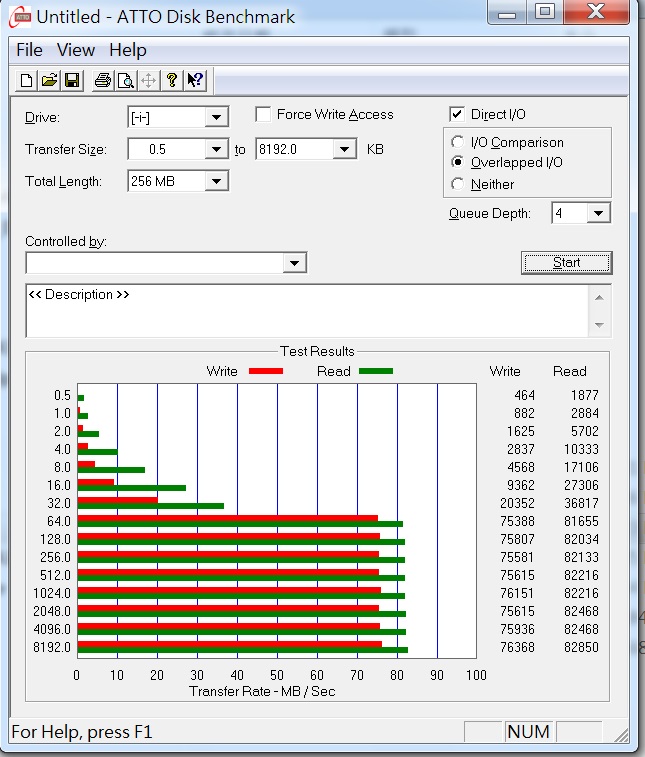The height and width of the screenshot is (757, 645).
Task: Click the Read column header
Action: coord(570,371)
